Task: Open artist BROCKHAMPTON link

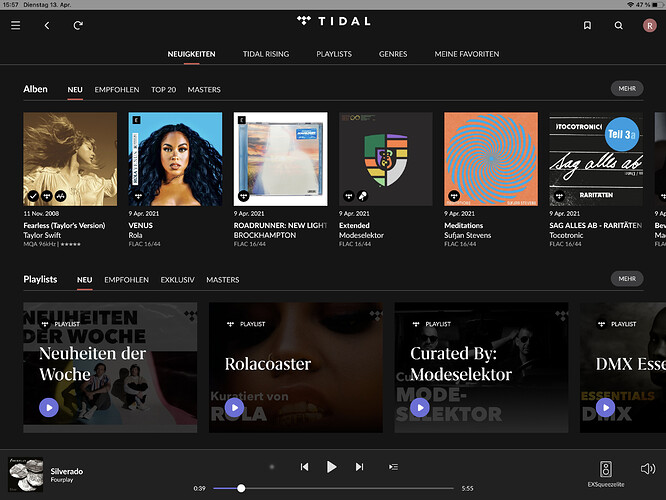Action: (265, 235)
